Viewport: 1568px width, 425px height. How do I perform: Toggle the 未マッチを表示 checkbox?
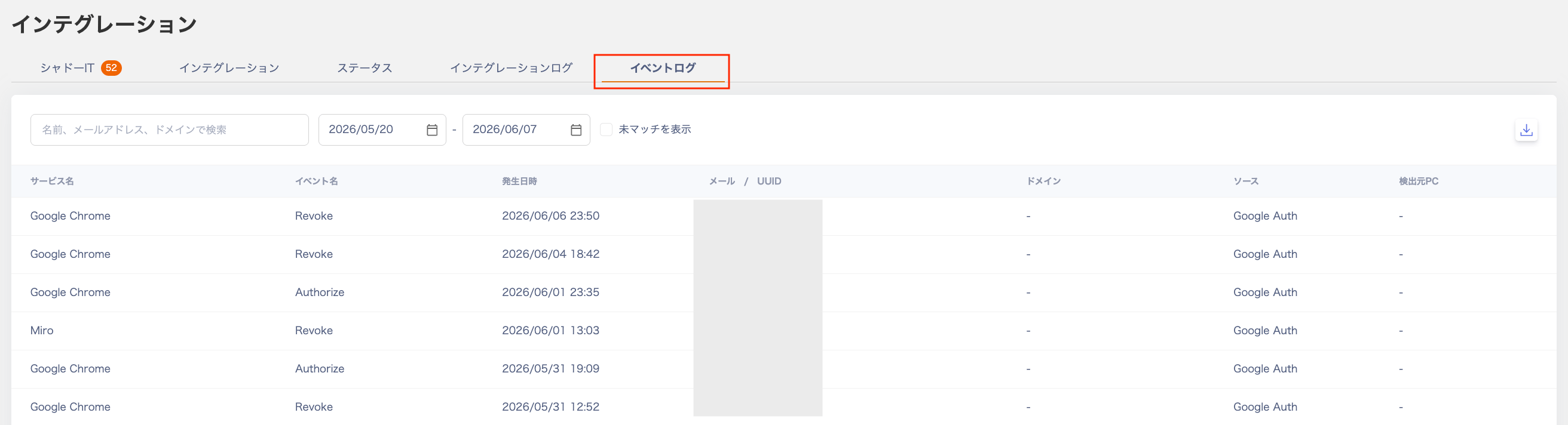(606, 130)
